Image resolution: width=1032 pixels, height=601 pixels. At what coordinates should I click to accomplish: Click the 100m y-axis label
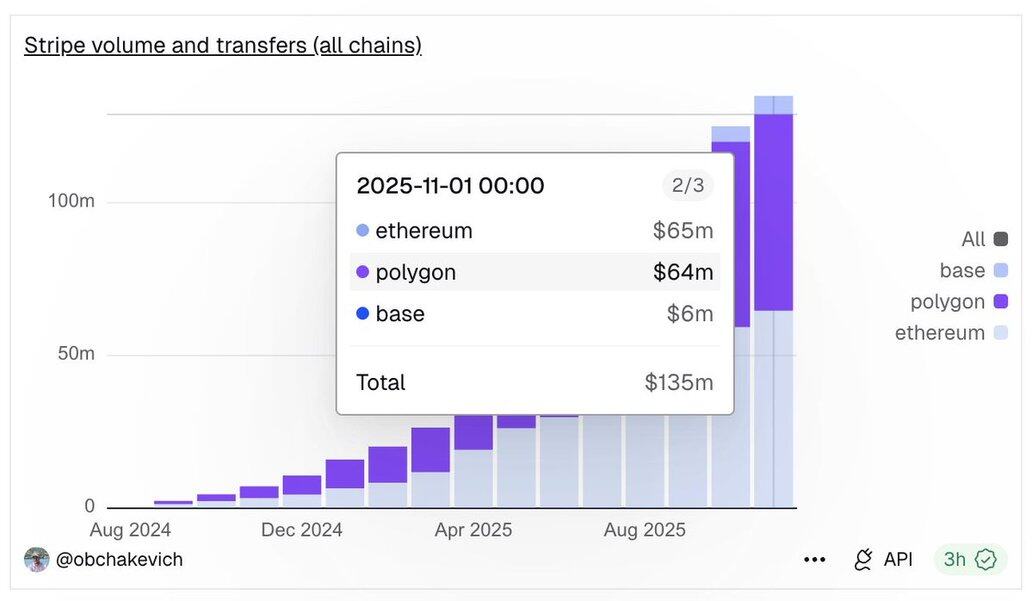click(x=72, y=201)
